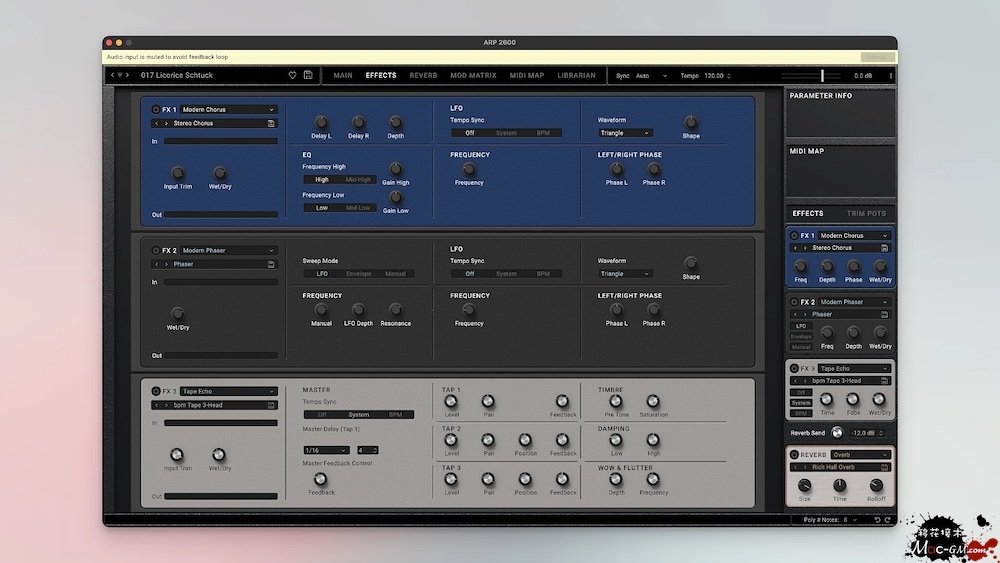Click Settings button in the mute warning bar

click(876, 57)
